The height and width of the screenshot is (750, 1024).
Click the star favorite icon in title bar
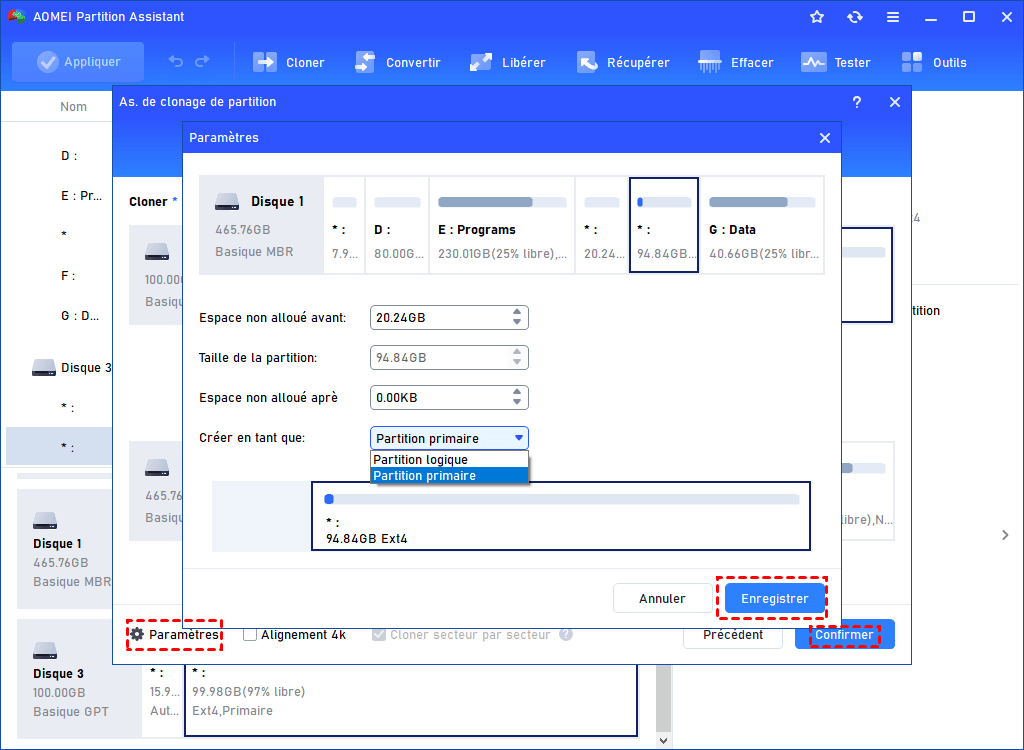pos(816,17)
